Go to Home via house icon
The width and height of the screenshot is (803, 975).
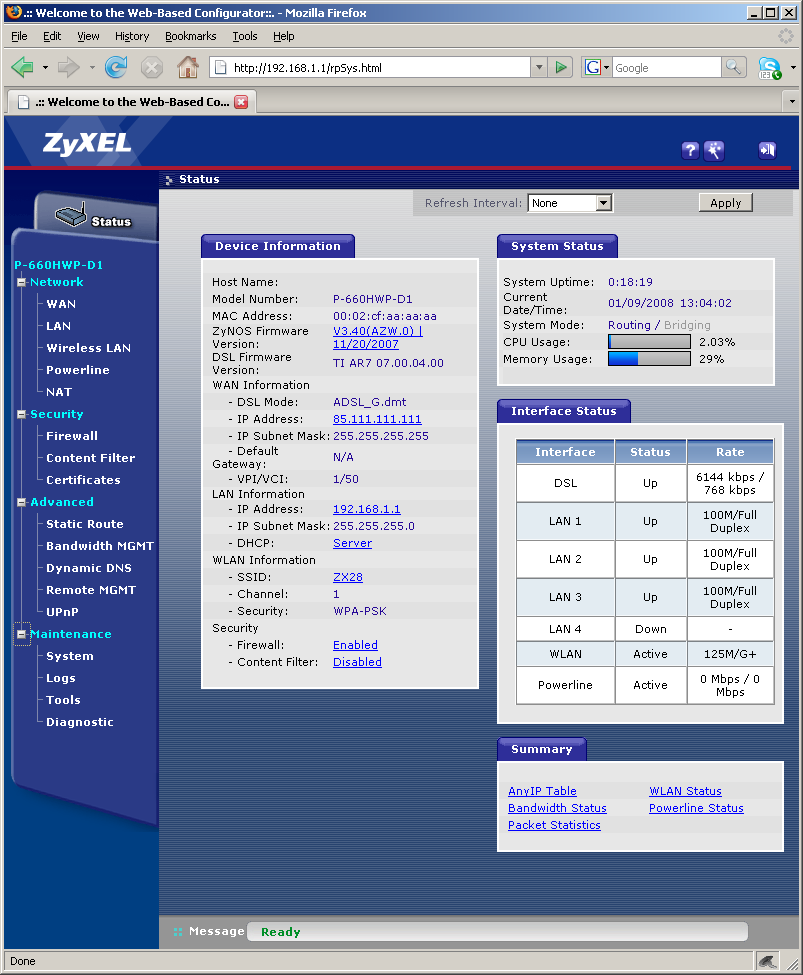tap(188, 67)
